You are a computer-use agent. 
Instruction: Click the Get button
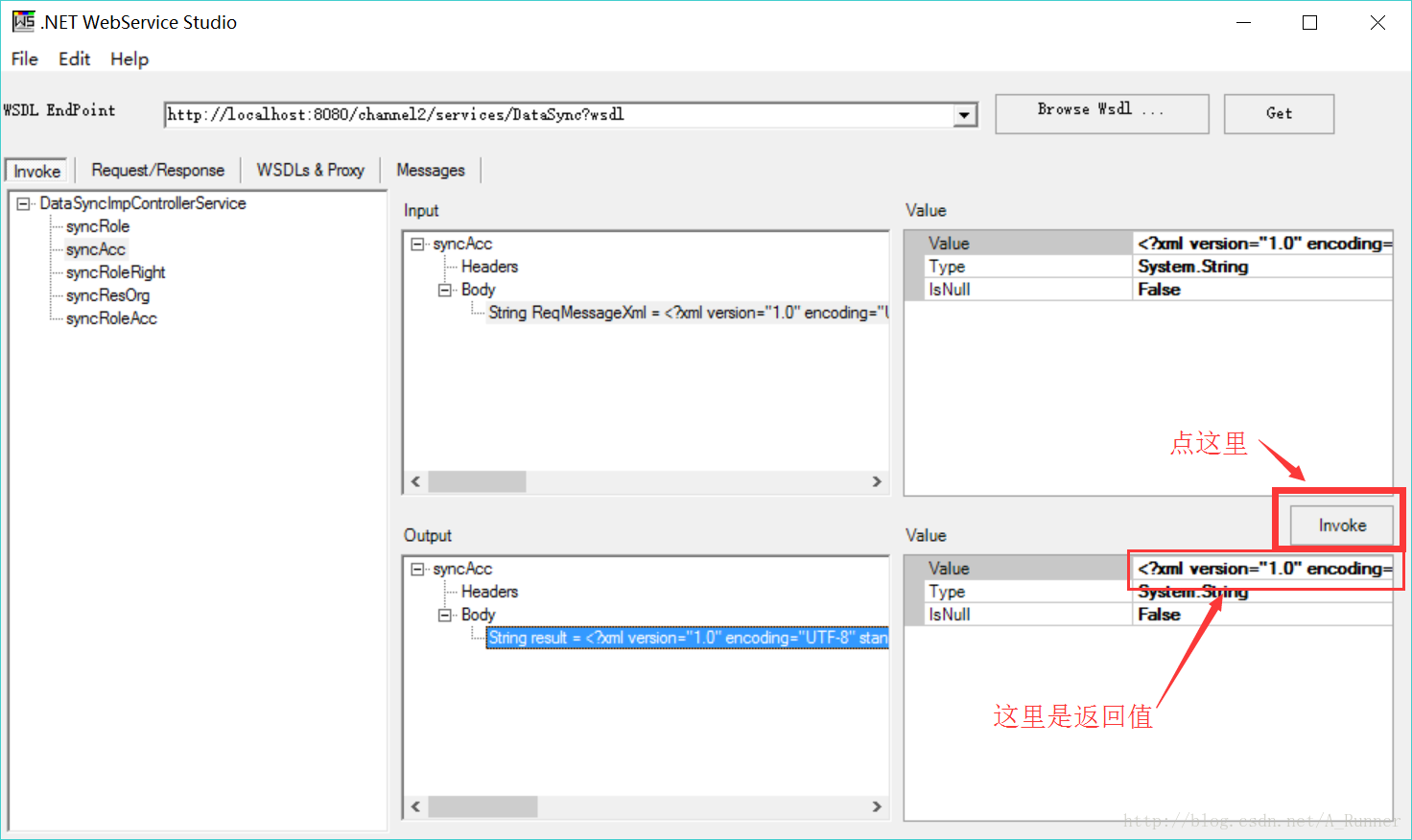pyautogui.click(x=1279, y=113)
